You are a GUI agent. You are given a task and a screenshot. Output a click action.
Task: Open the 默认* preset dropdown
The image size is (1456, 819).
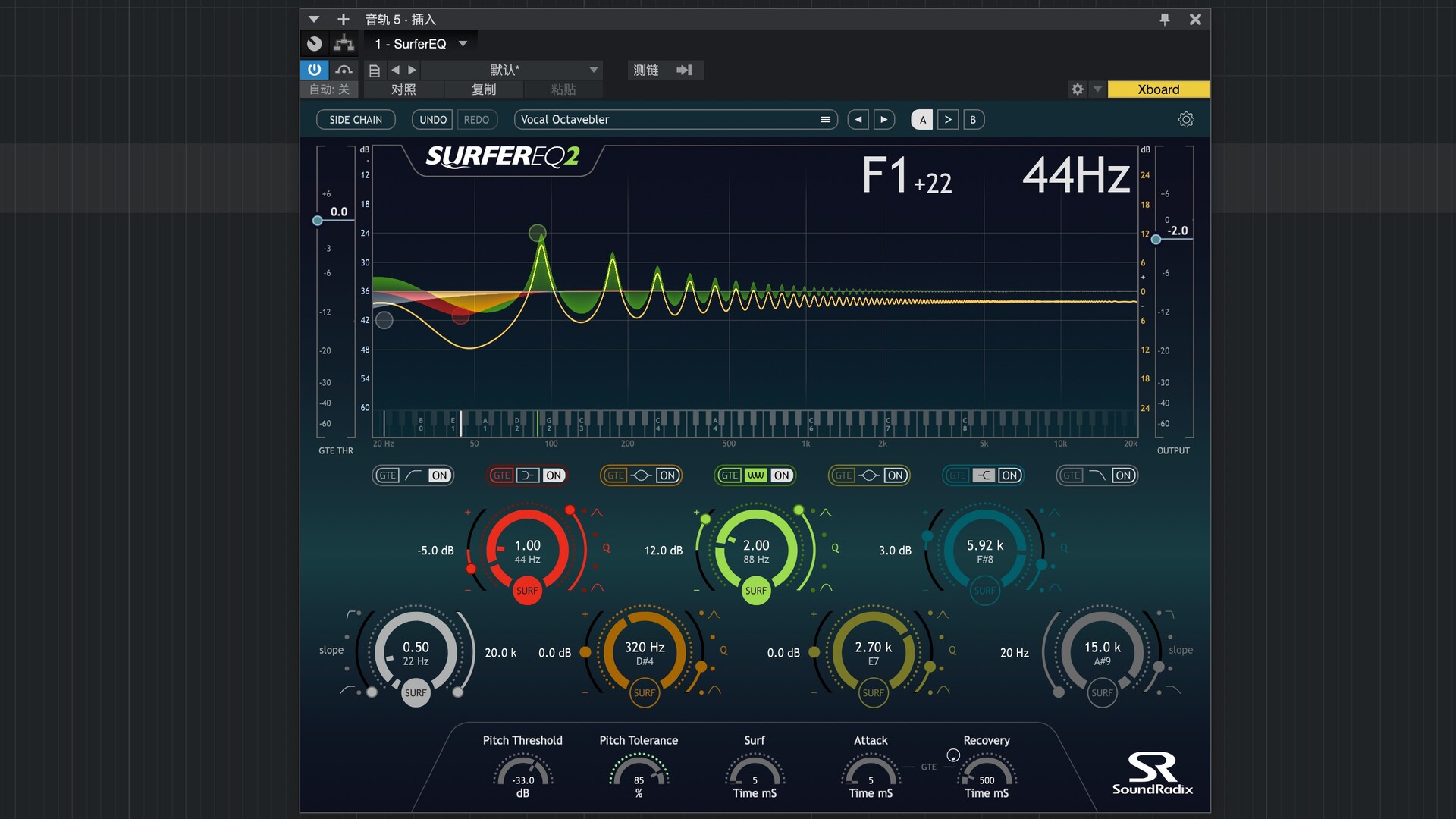coord(593,70)
